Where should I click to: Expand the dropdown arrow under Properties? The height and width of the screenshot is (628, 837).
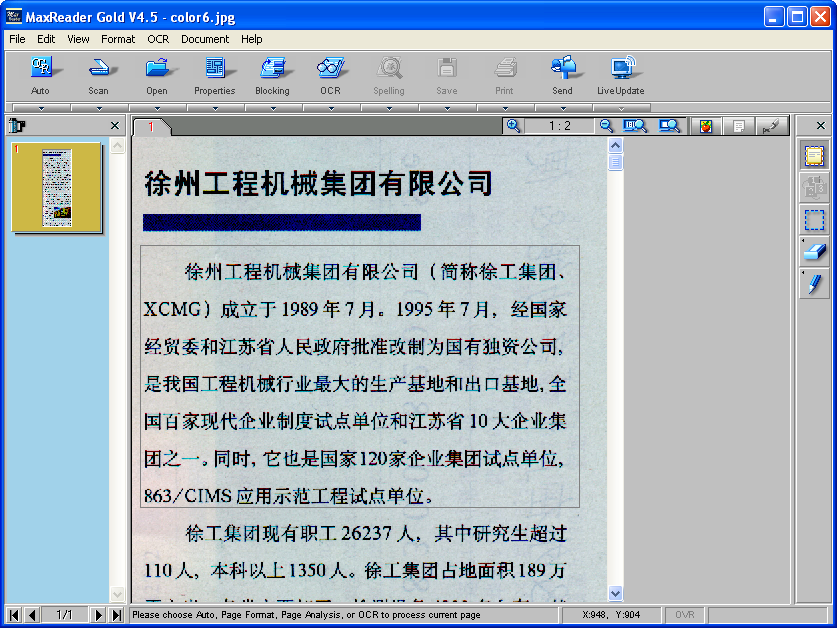216,108
